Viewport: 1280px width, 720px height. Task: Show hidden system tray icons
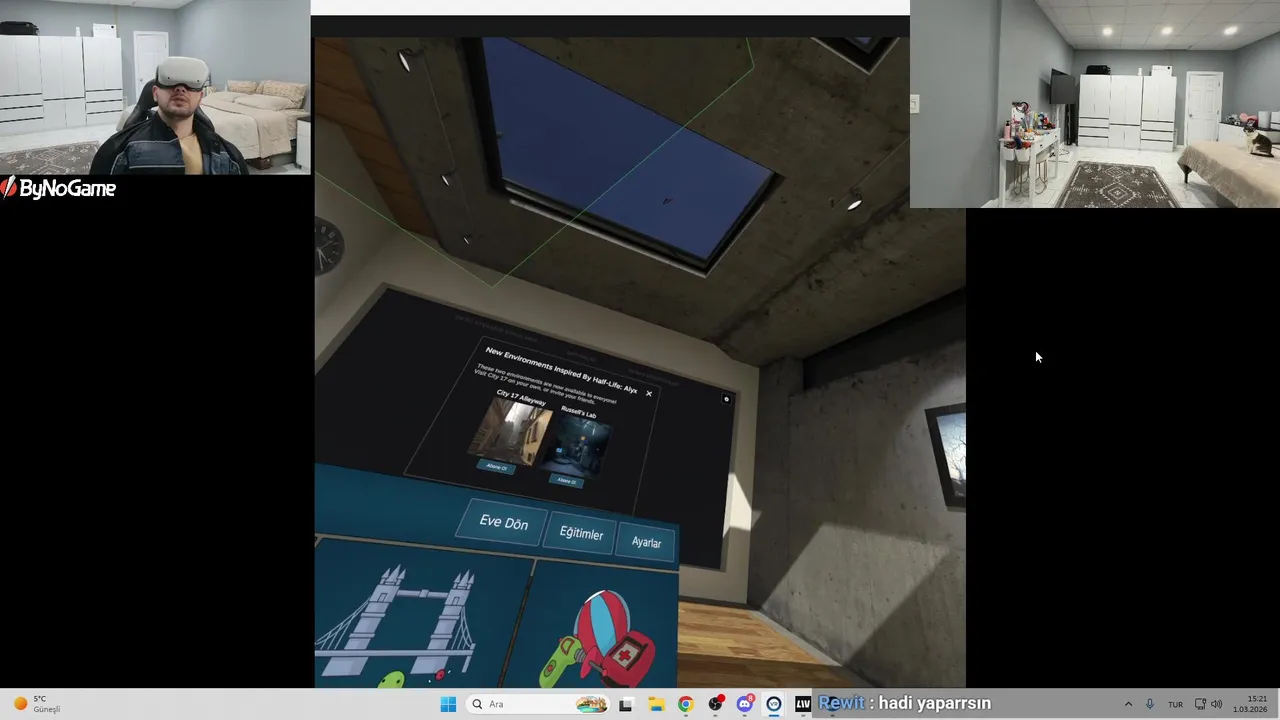[1129, 704]
